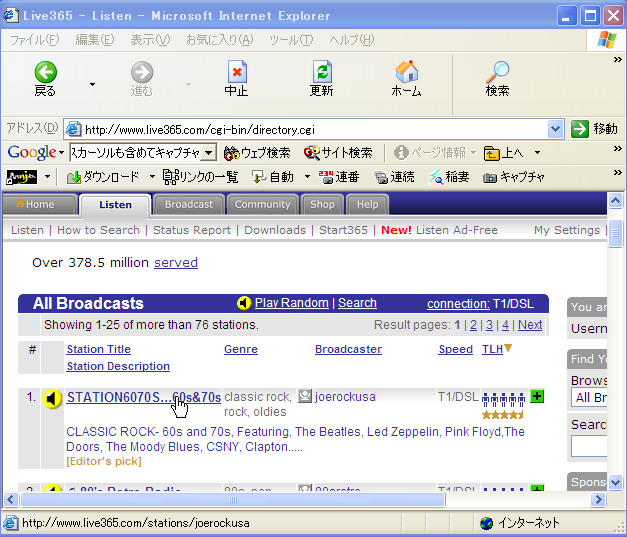Expand the Google logo menu arrow
This screenshot has width=627, height=537.
pyautogui.click(x=61, y=153)
